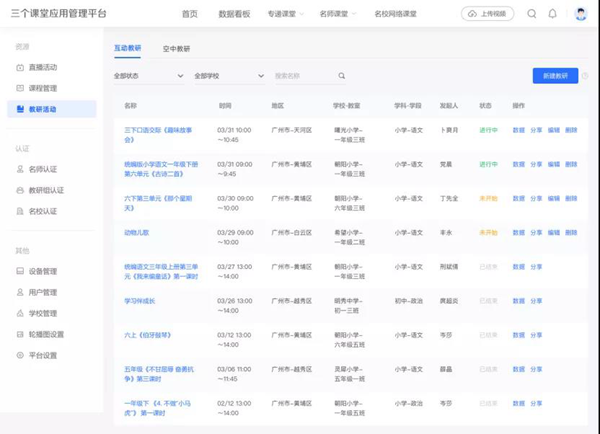Click the 搜索名称 search input field

click(x=303, y=76)
